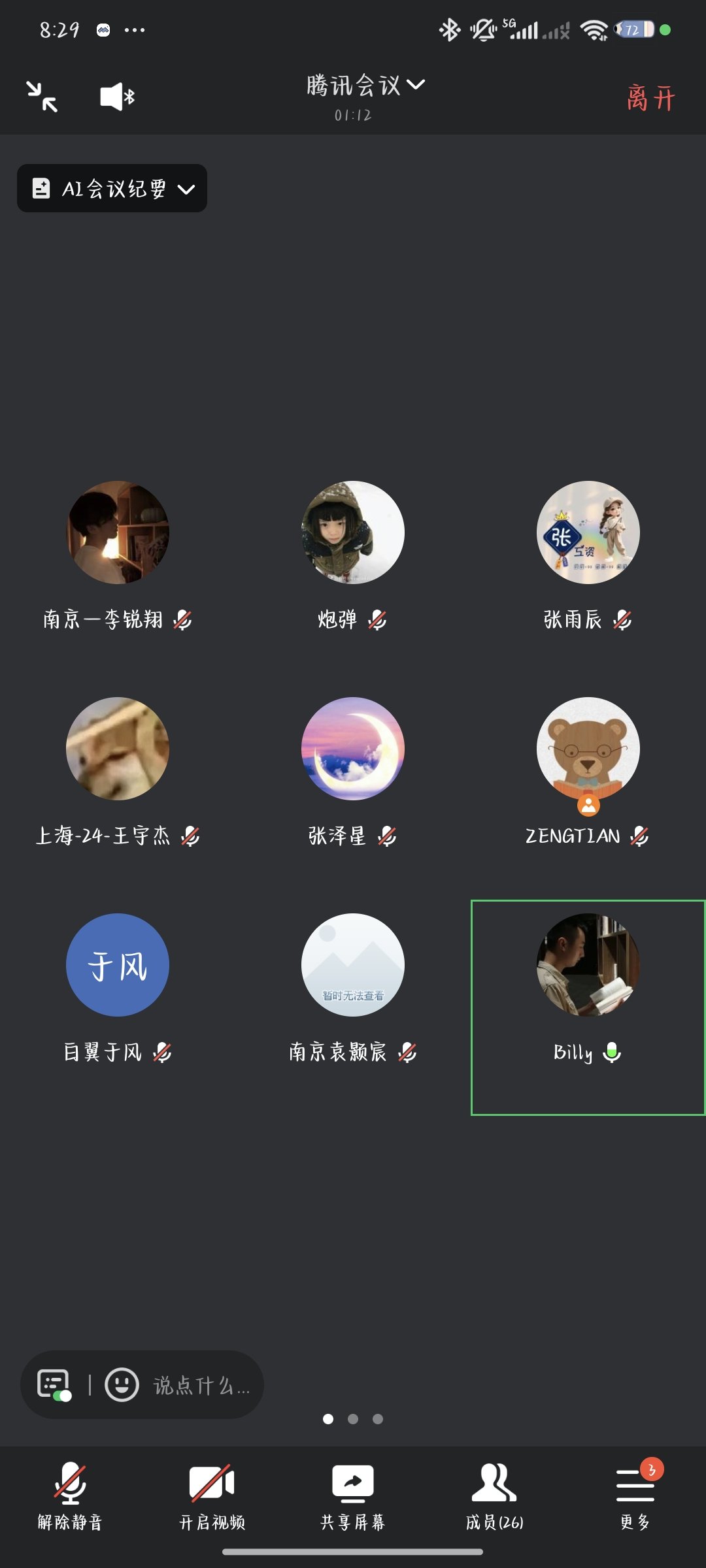706x1568 pixels.
Task: Open the emoji smiley picker
Action: coord(122,1384)
